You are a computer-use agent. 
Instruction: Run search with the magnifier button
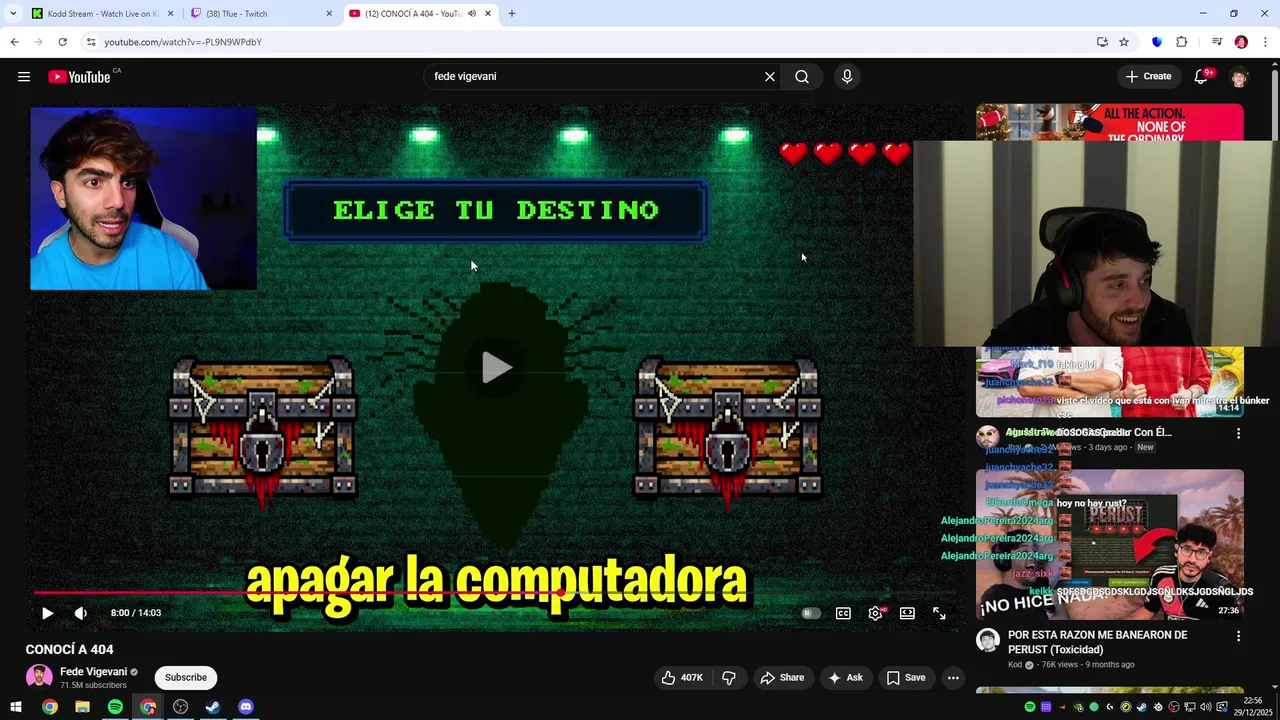[802, 77]
